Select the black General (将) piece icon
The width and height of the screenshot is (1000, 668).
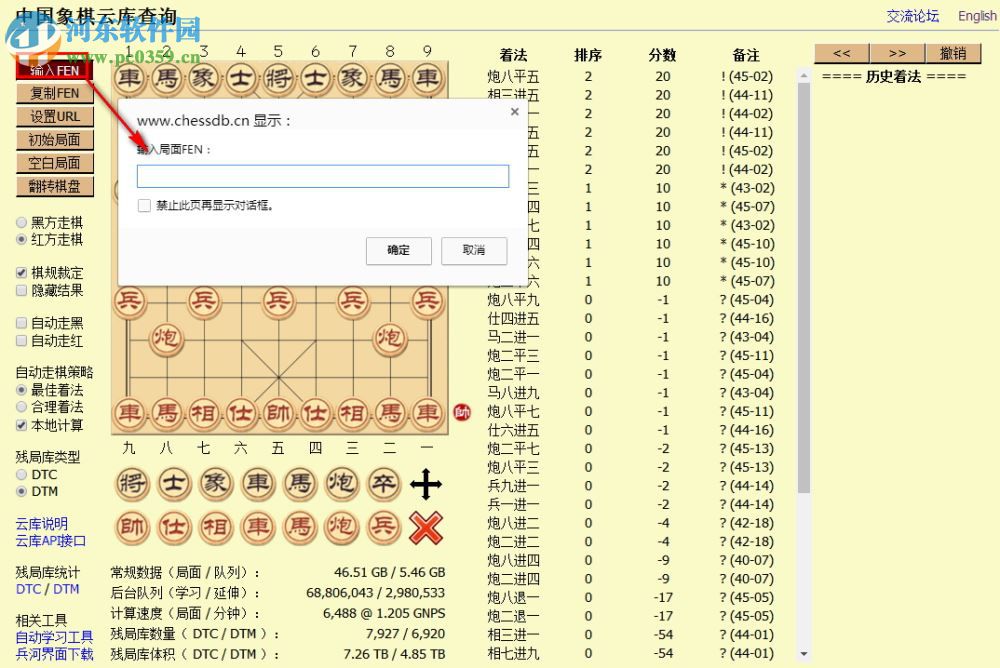click(131, 484)
